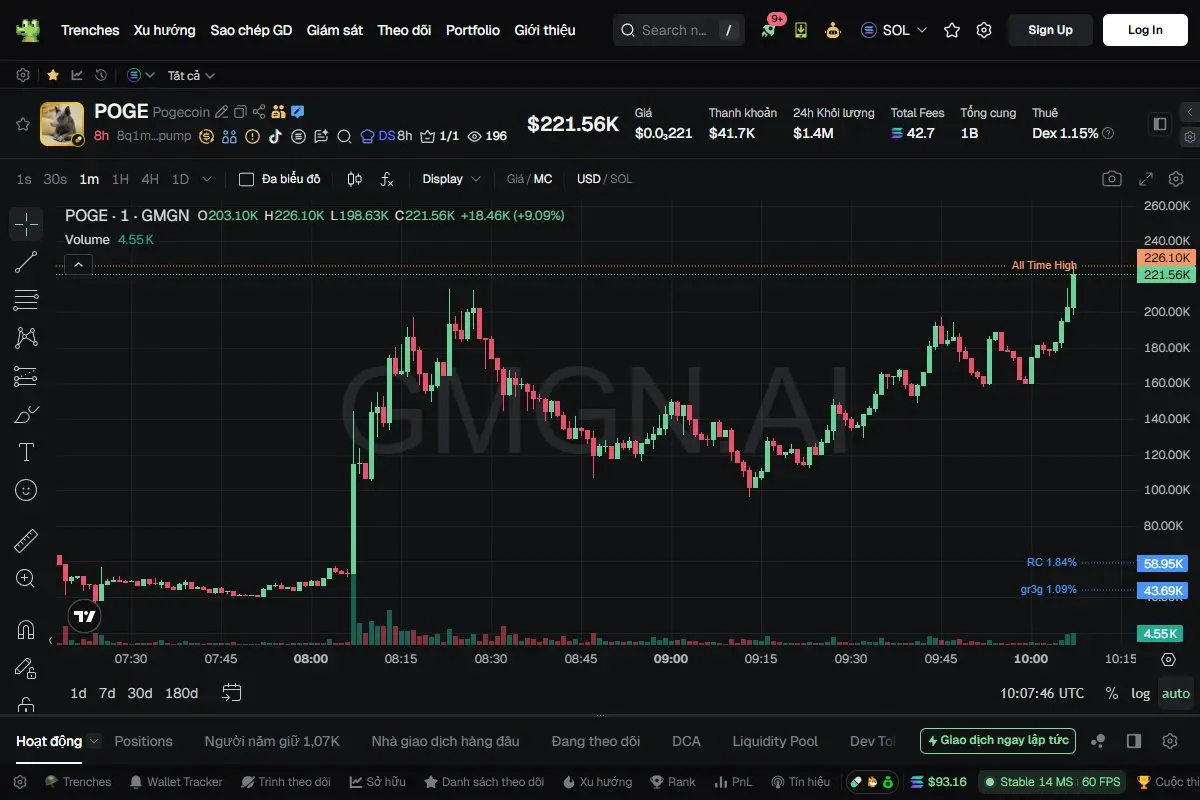
Task: Open Trenches menu
Action: coord(90,30)
